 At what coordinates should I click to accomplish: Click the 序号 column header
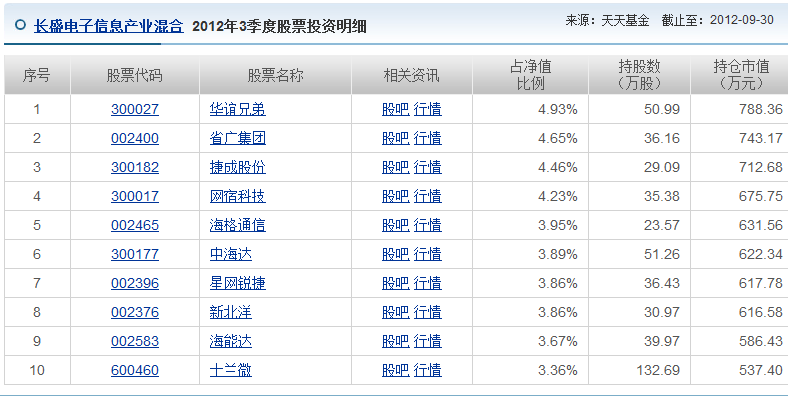(37, 75)
